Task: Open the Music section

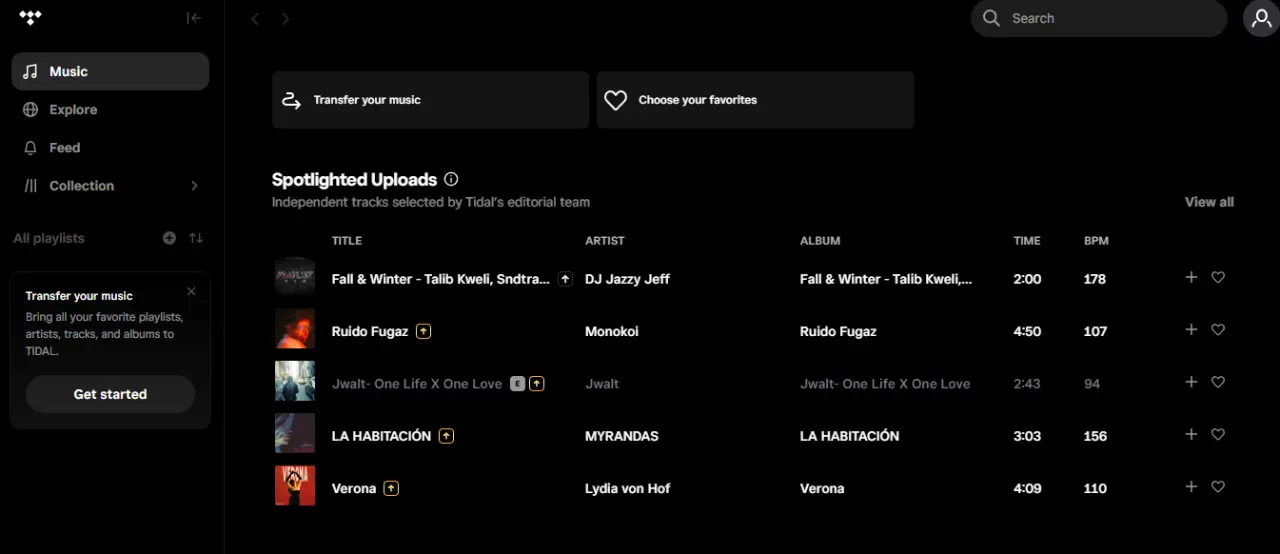Action: pyautogui.click(x=110, y=71)
